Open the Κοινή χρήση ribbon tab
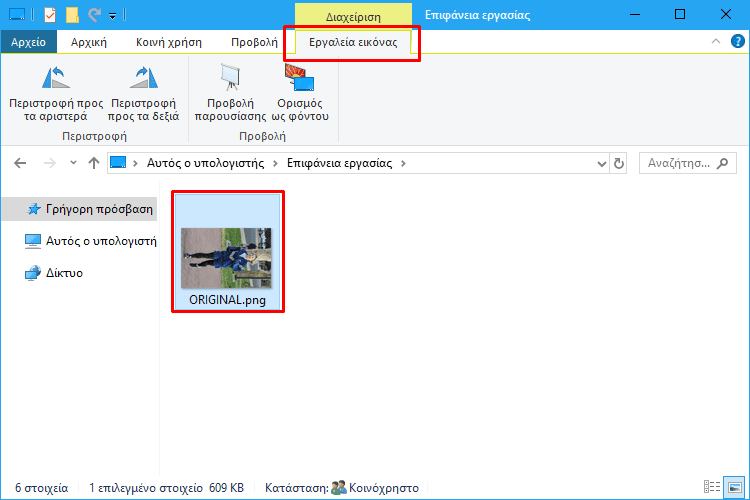Viewport: 750px width, 500px height. pyautogui.click(x=169, y=42)
